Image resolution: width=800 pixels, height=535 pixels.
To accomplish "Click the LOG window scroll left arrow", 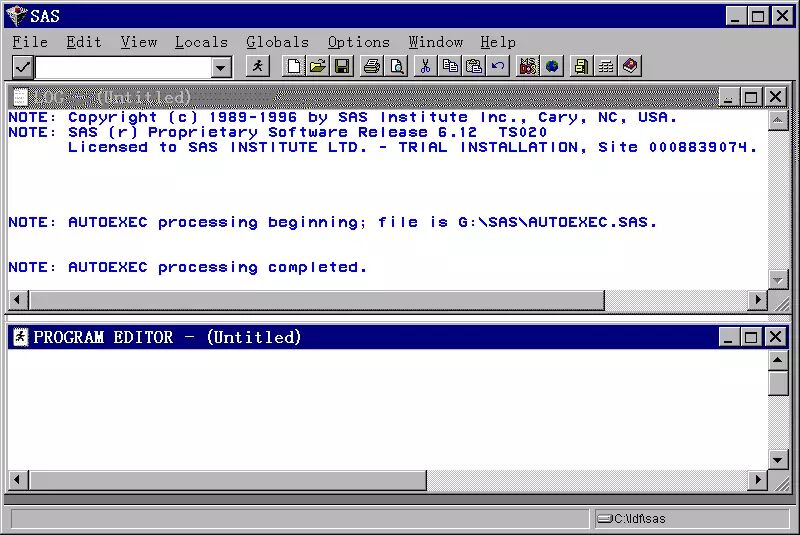I will click(18, 299).
